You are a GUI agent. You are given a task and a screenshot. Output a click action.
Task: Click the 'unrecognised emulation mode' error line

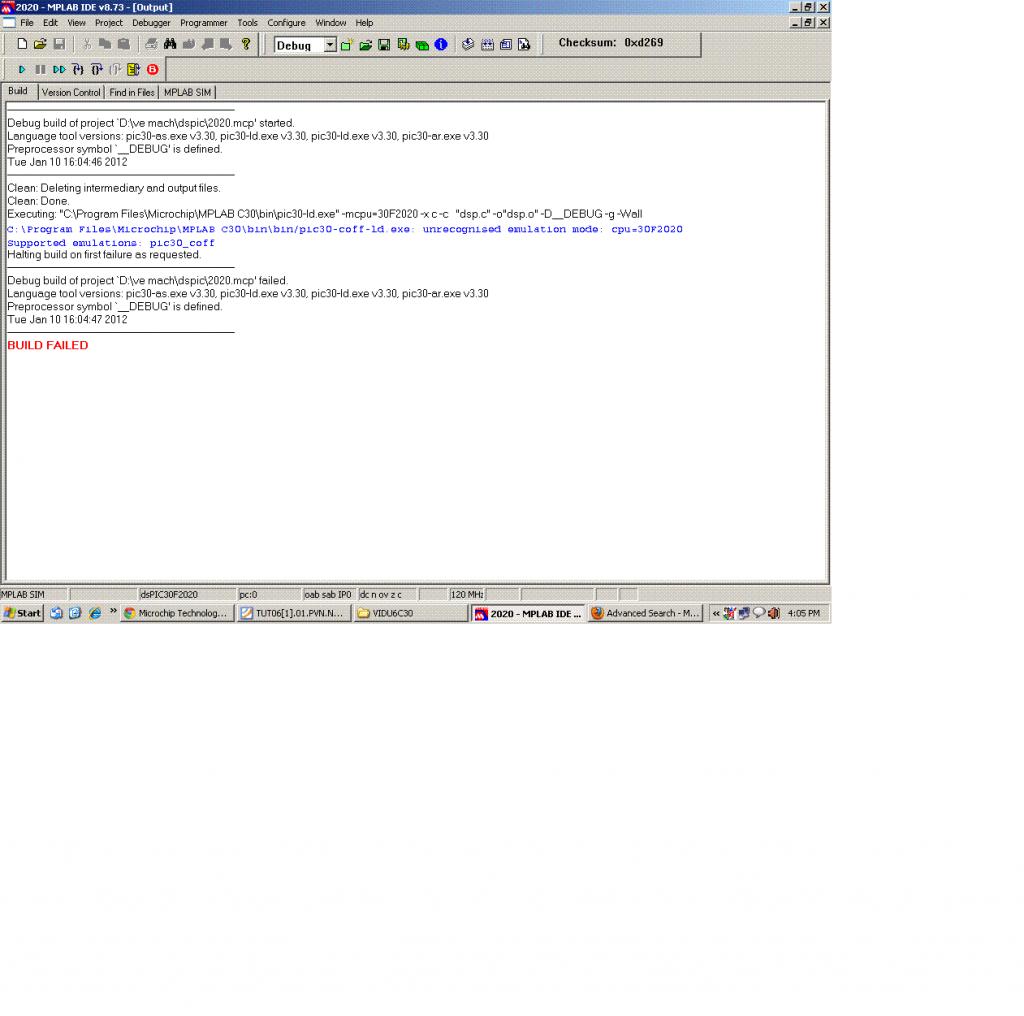pos(345,229)
